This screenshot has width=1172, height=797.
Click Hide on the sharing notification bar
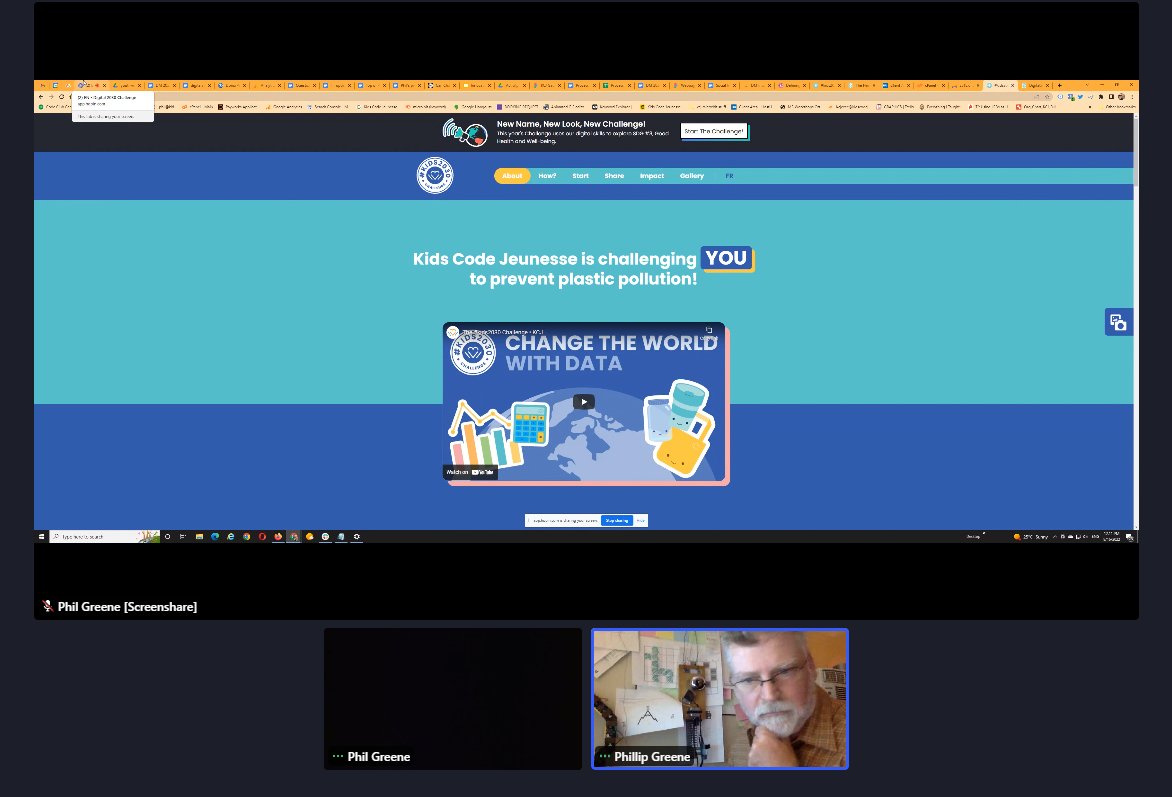(x=641, y=520)
